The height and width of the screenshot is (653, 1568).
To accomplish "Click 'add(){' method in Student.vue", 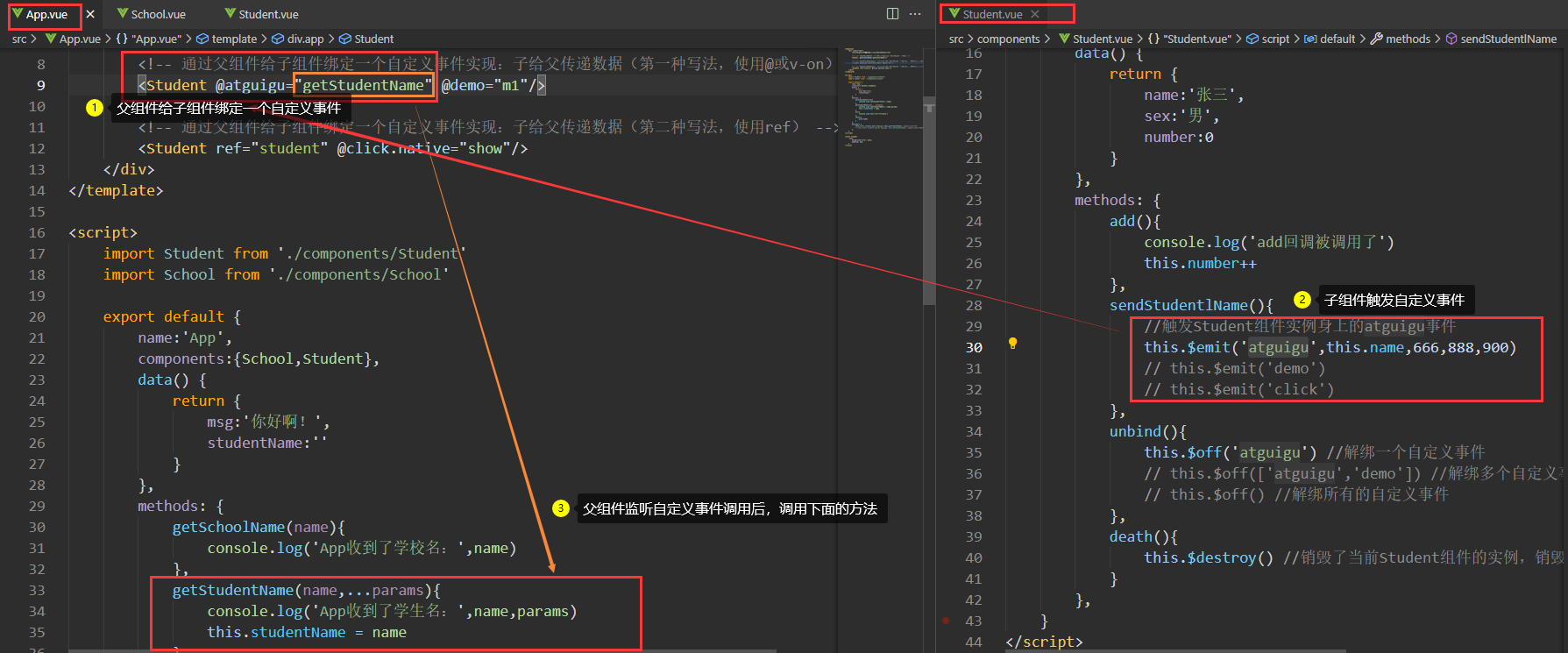I will [1135, 221].
